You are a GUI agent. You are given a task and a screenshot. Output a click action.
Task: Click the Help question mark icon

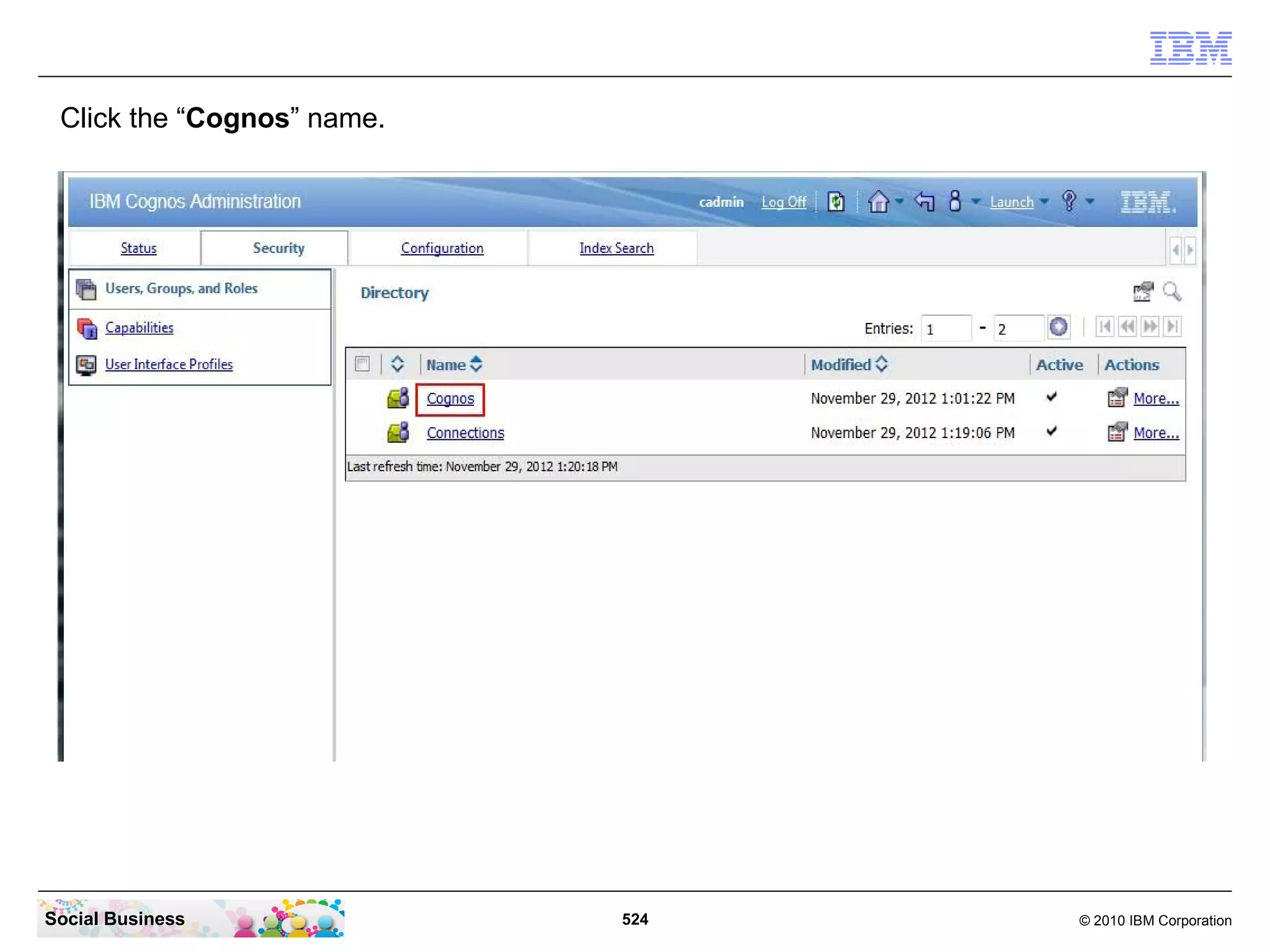coord(1069,201)
